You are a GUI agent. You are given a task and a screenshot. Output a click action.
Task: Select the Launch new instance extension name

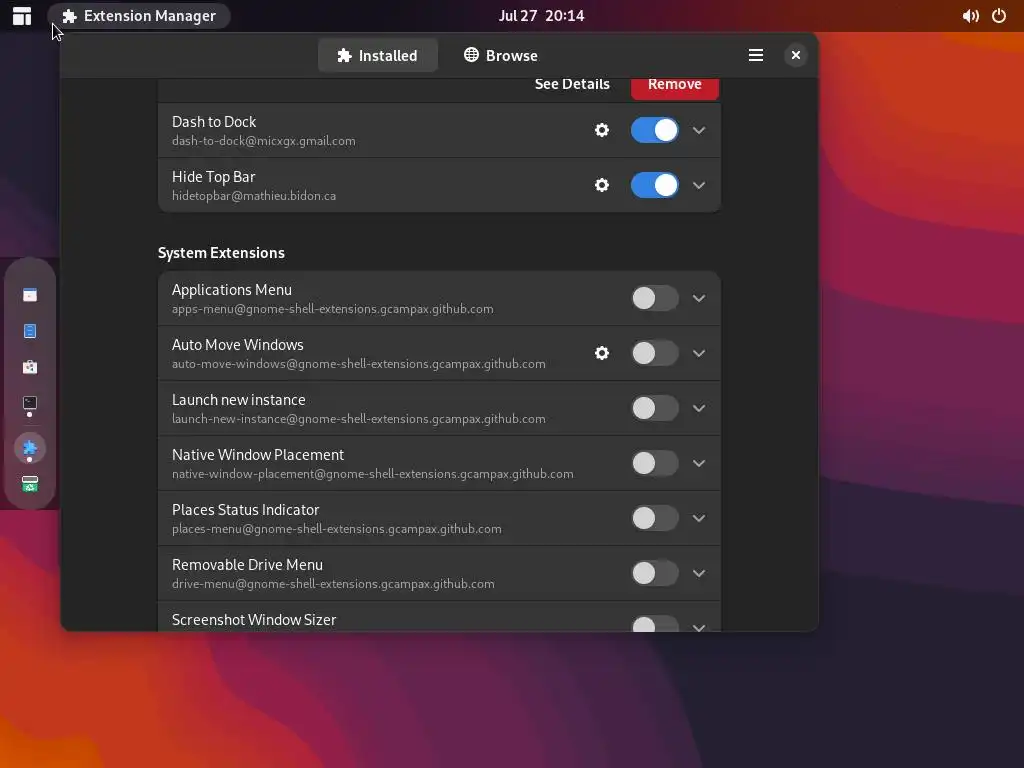coord(238,399)
